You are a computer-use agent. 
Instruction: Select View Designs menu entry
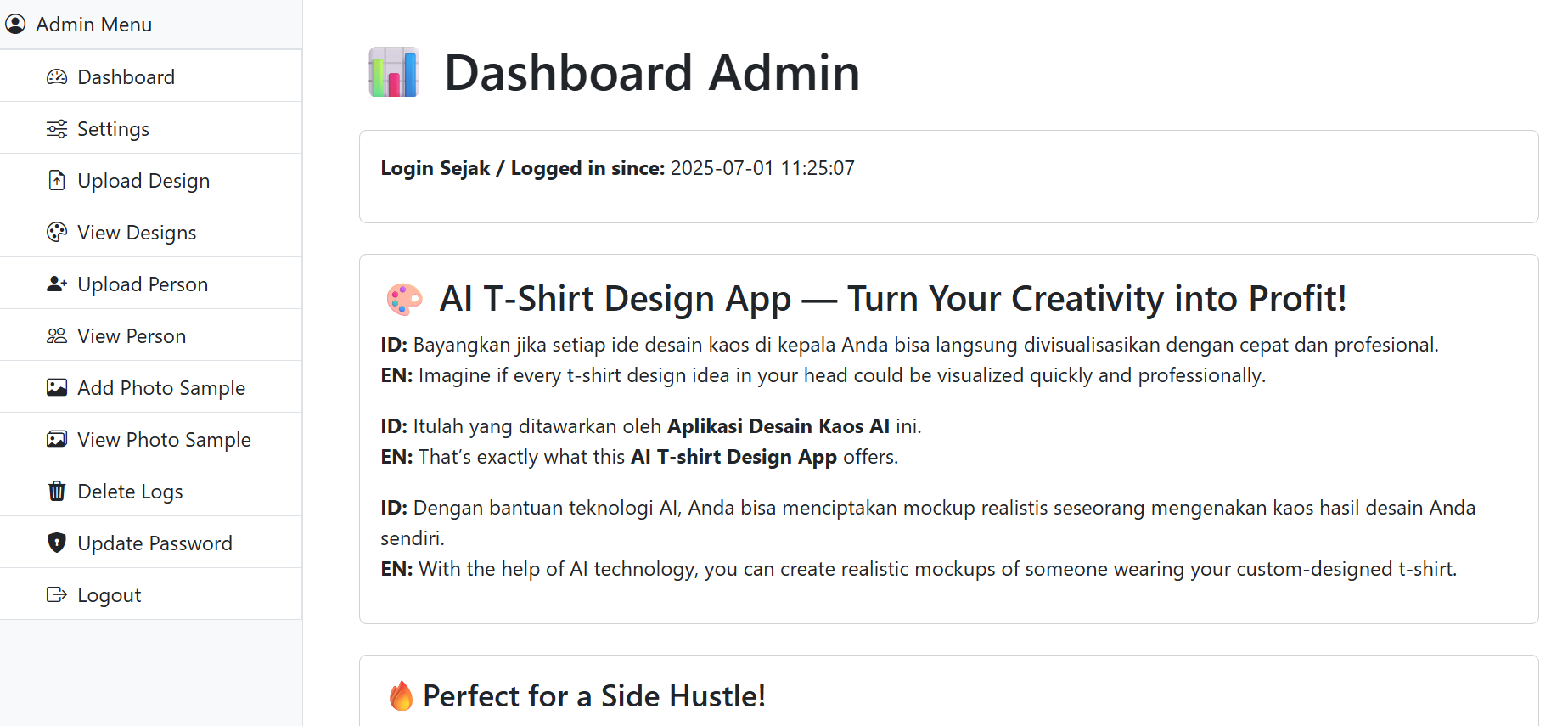pos(137,233)
